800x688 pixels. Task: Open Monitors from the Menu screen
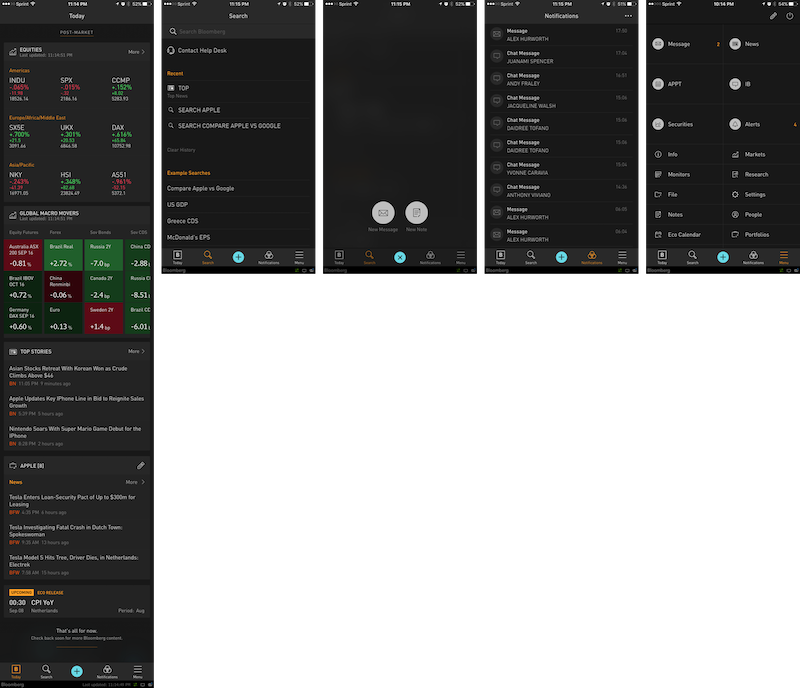point(684,175)
